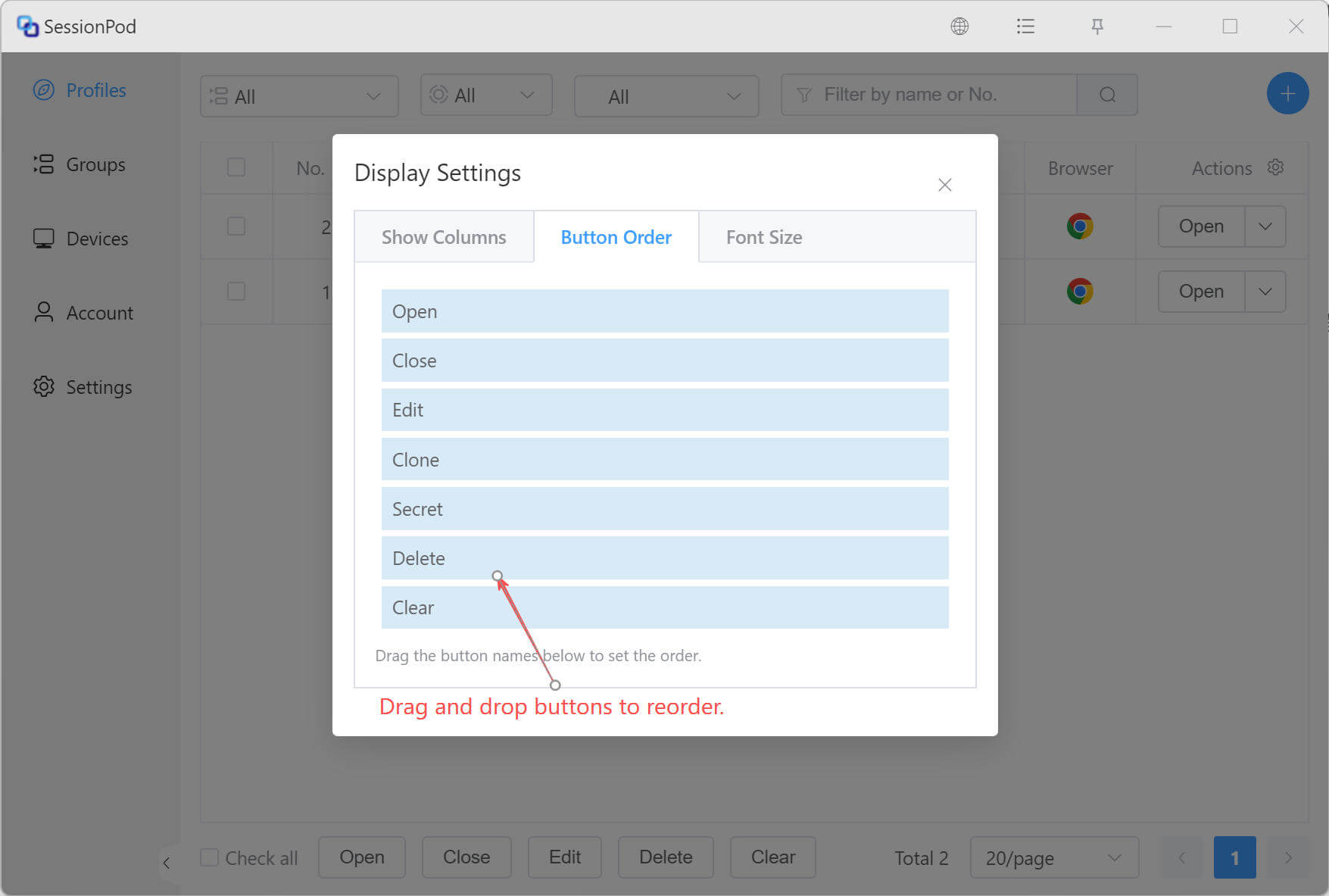This screenshot has height=896, width=1329.
Task: Click the Chrome browser icon in row 2
Action: click(x=1080, y=226)
